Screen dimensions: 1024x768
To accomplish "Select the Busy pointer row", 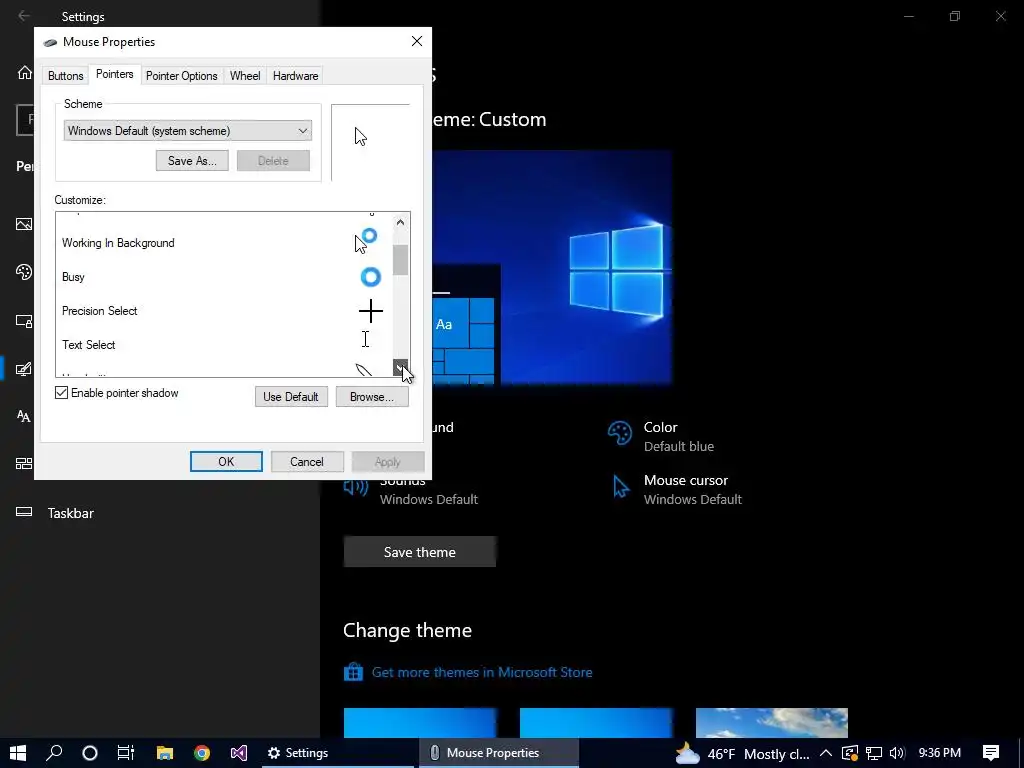I will click(x=223, y=277).
